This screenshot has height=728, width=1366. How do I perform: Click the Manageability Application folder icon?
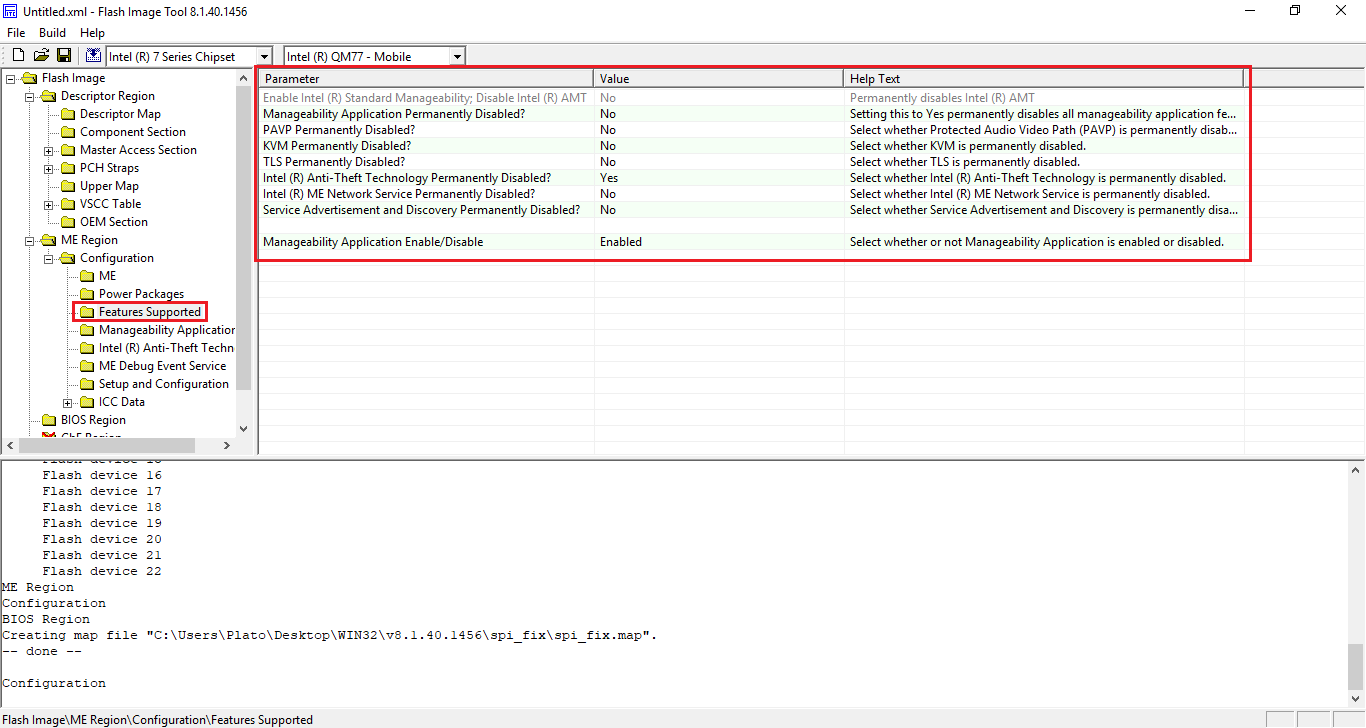pos(87,330)
